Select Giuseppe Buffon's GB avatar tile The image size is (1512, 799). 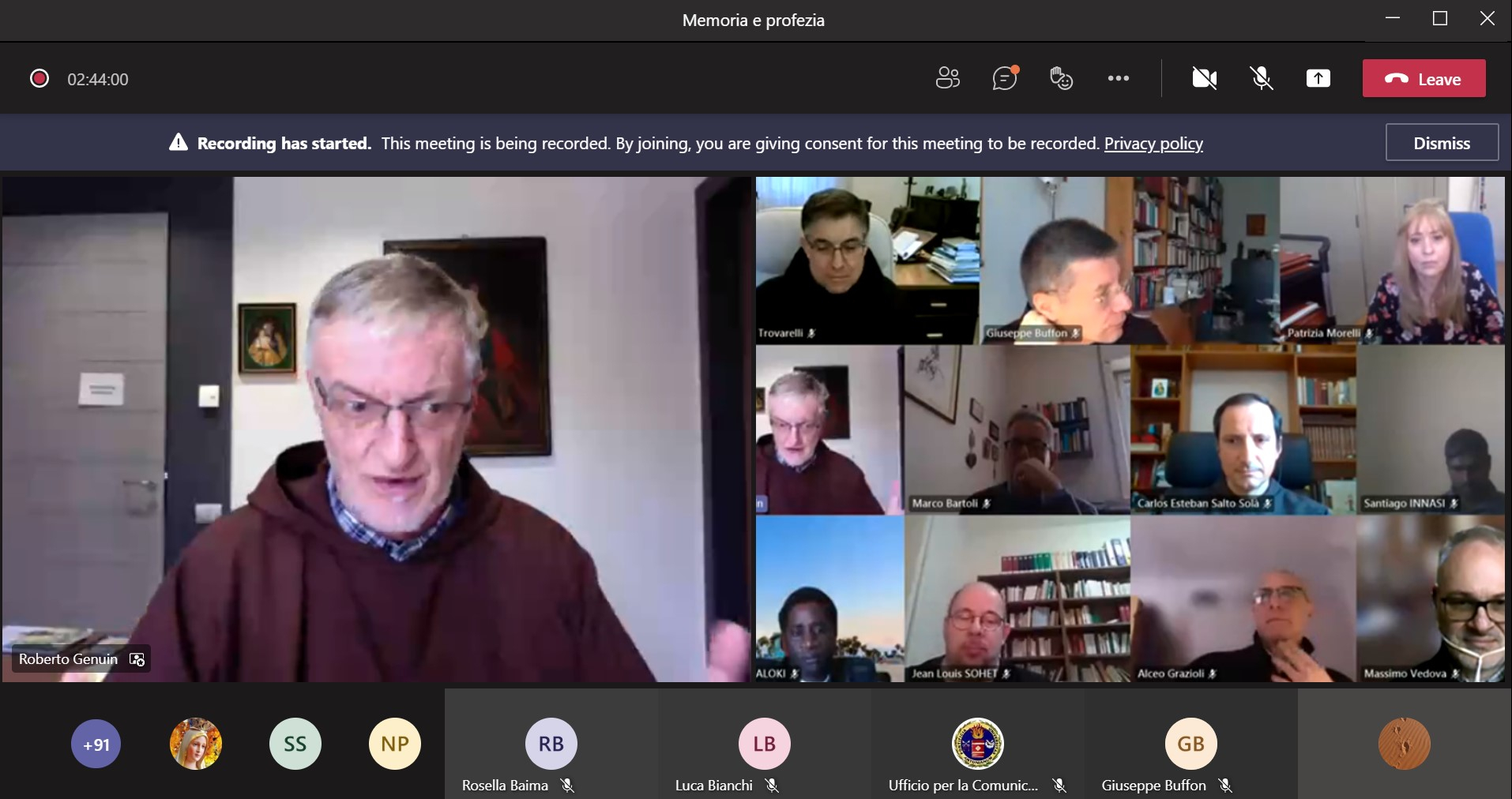[x=1190, y=744]
